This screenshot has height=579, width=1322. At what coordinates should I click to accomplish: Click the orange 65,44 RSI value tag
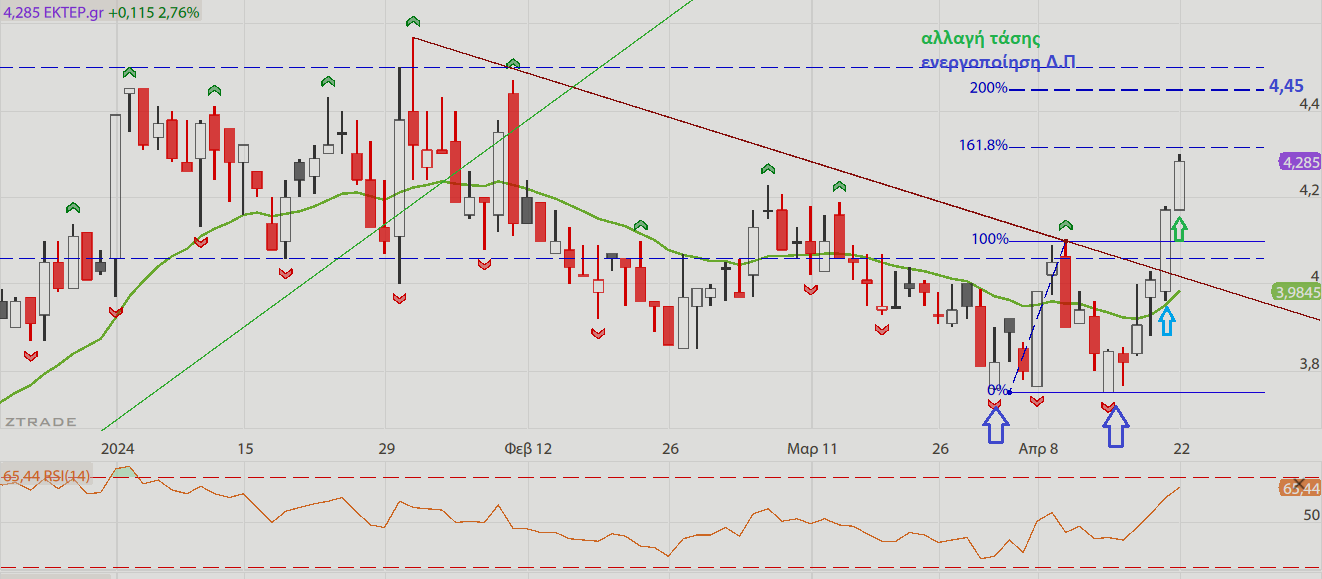pos(1299,488)
